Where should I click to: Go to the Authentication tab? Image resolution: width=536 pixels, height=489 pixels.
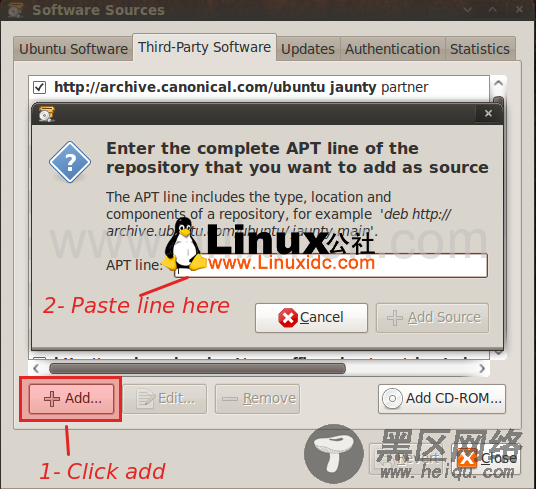coord(392,49)
